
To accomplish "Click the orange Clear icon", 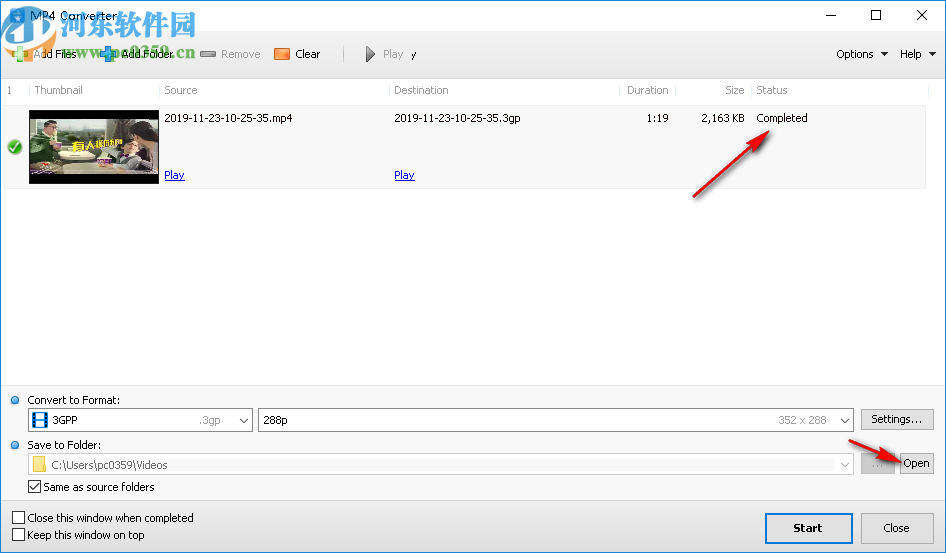I will click(x=282, y=54).
